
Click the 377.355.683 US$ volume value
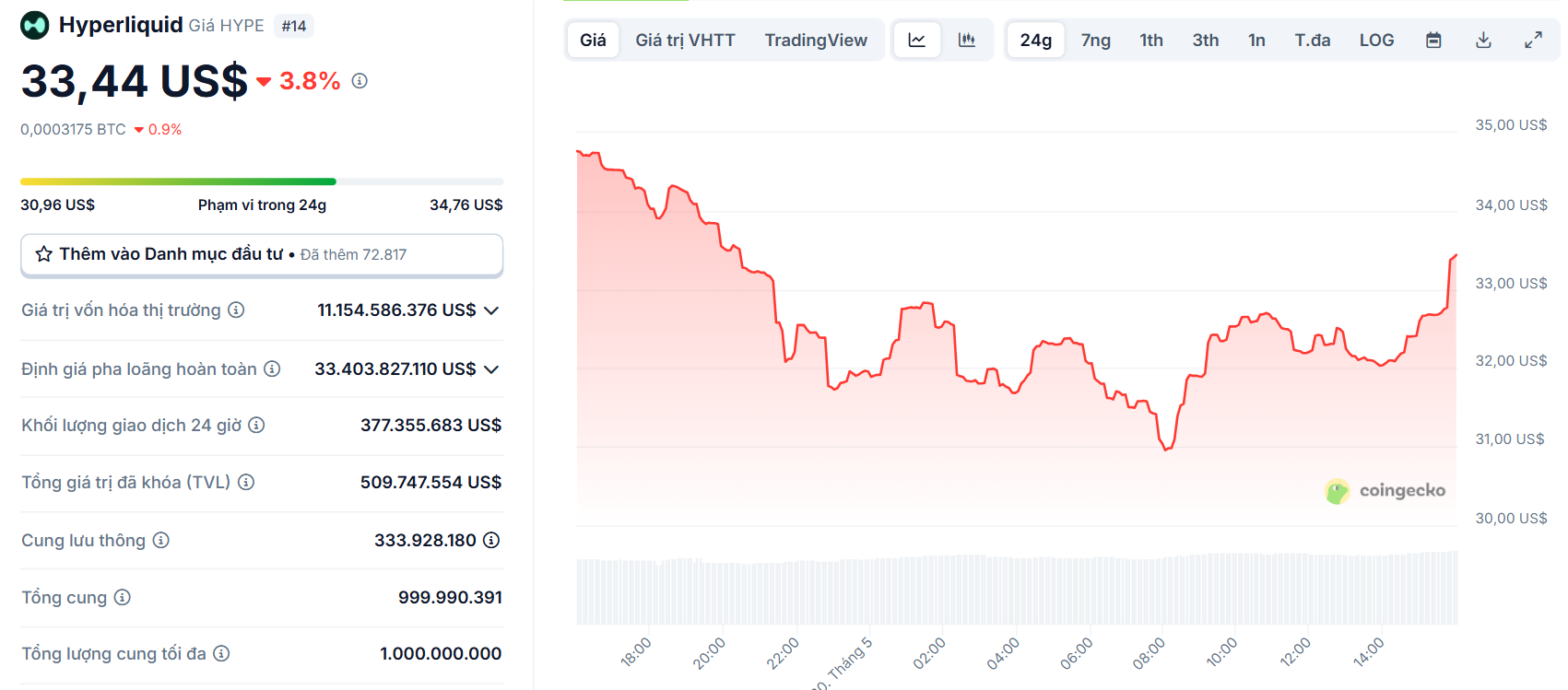(x=430, y=425)
